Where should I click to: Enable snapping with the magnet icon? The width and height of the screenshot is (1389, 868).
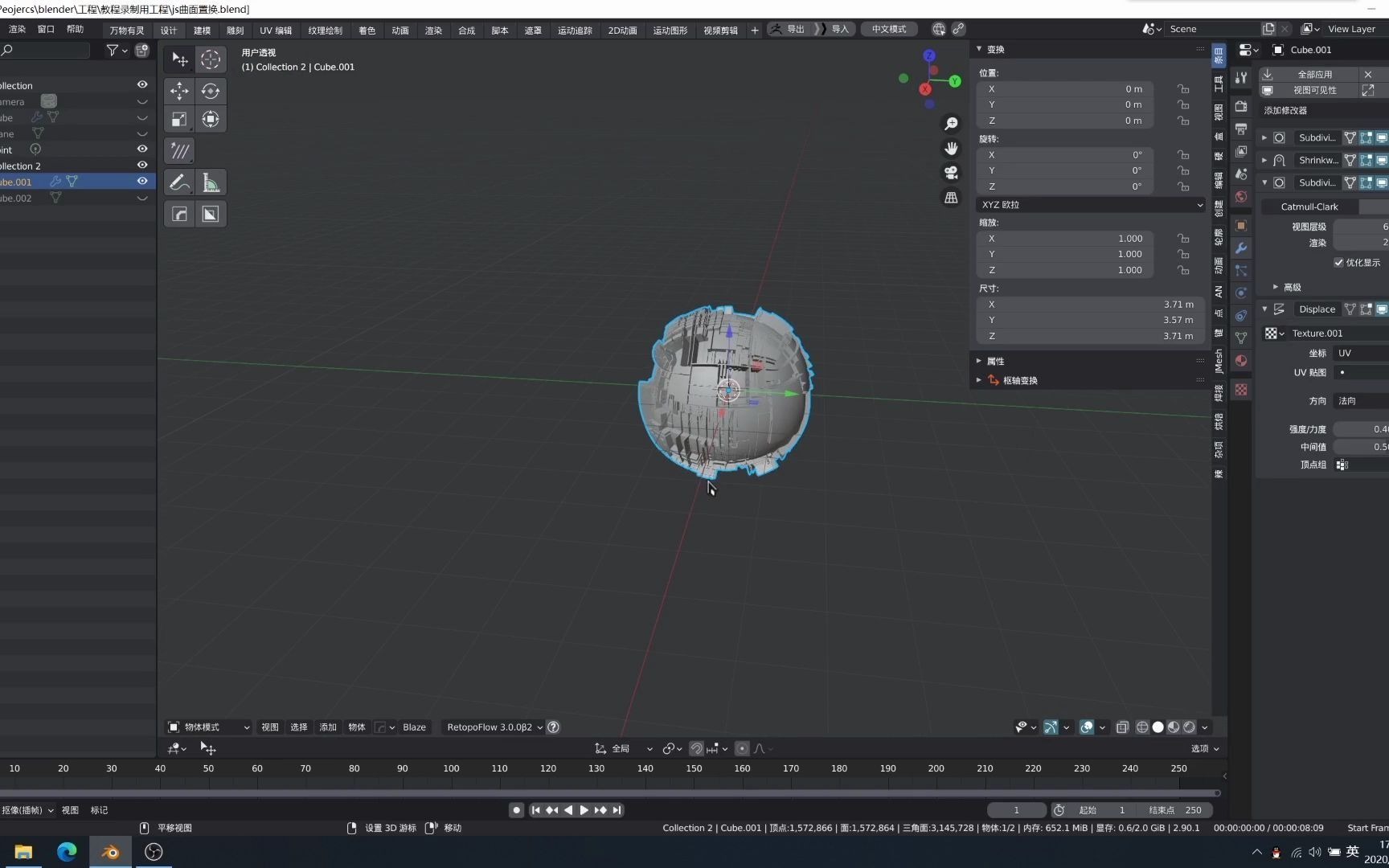click(696, 748)
